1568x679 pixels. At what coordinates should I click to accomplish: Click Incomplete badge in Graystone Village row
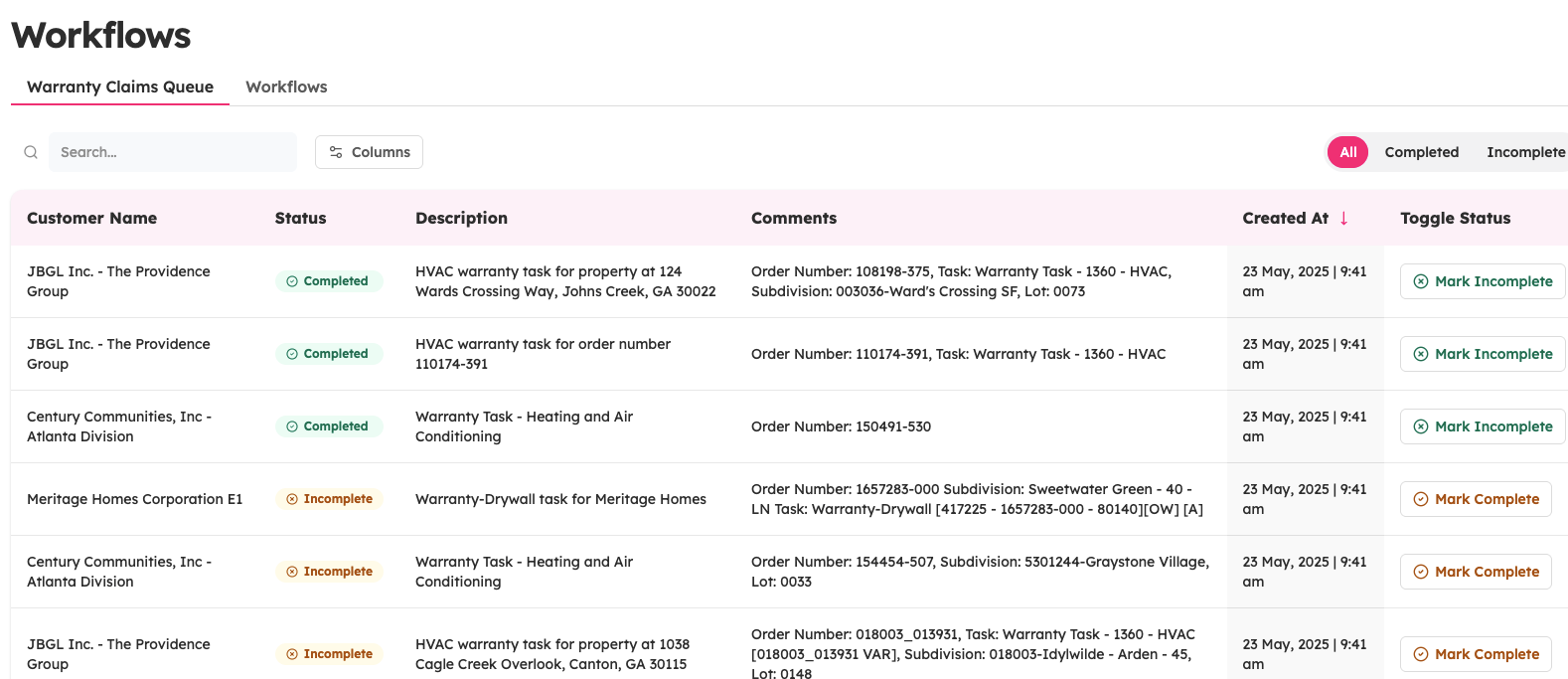click(330, 572)
